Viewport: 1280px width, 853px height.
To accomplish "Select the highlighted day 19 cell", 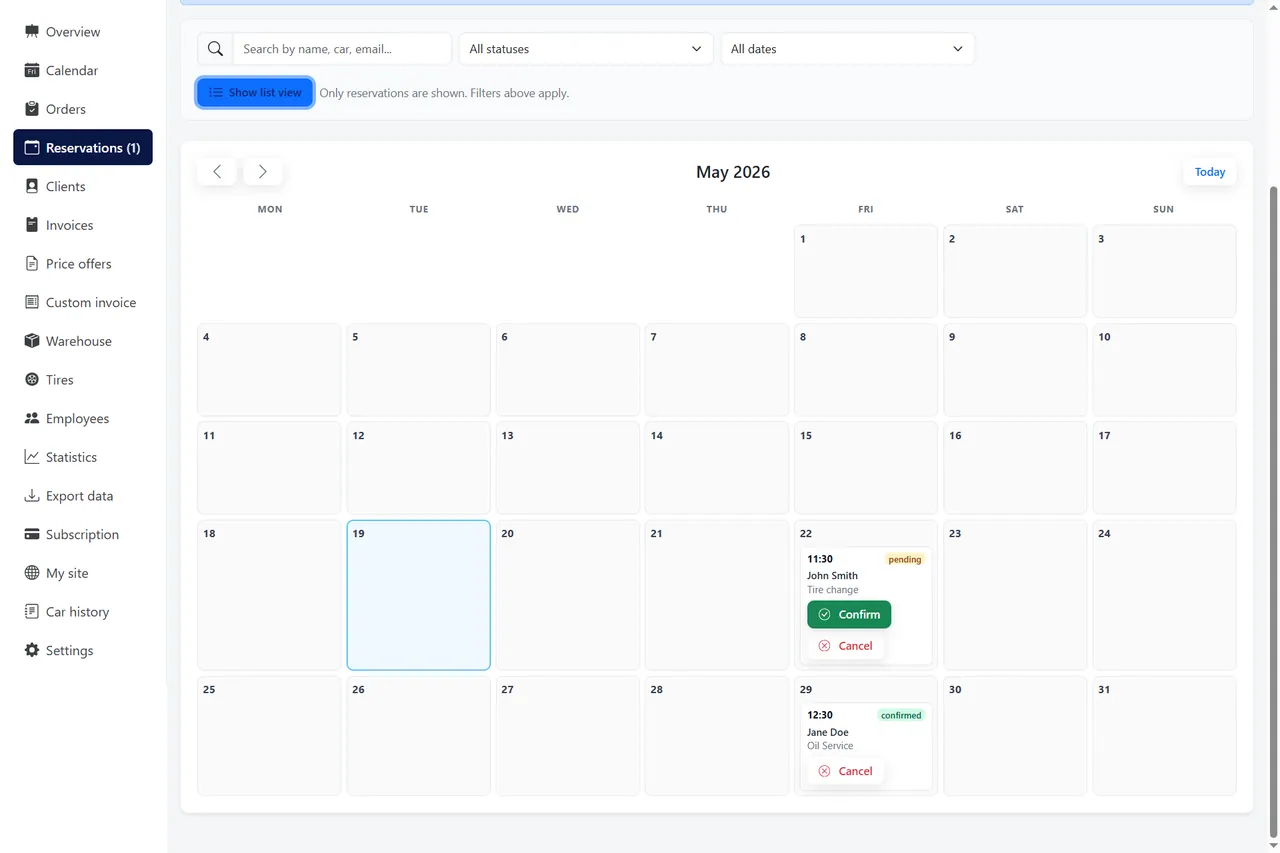I will click(x=418, y=594).
